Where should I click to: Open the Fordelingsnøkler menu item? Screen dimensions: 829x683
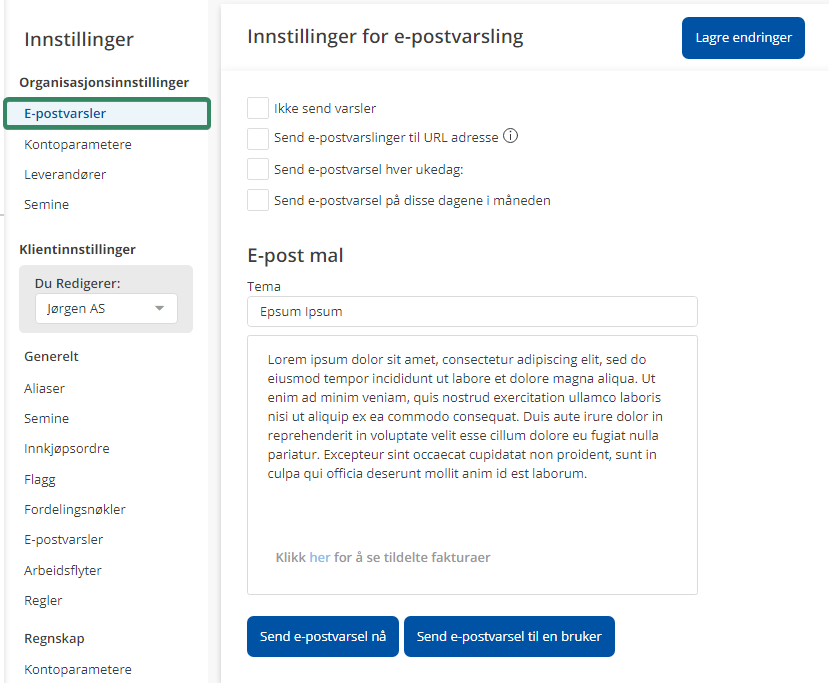tap(75, 509)
